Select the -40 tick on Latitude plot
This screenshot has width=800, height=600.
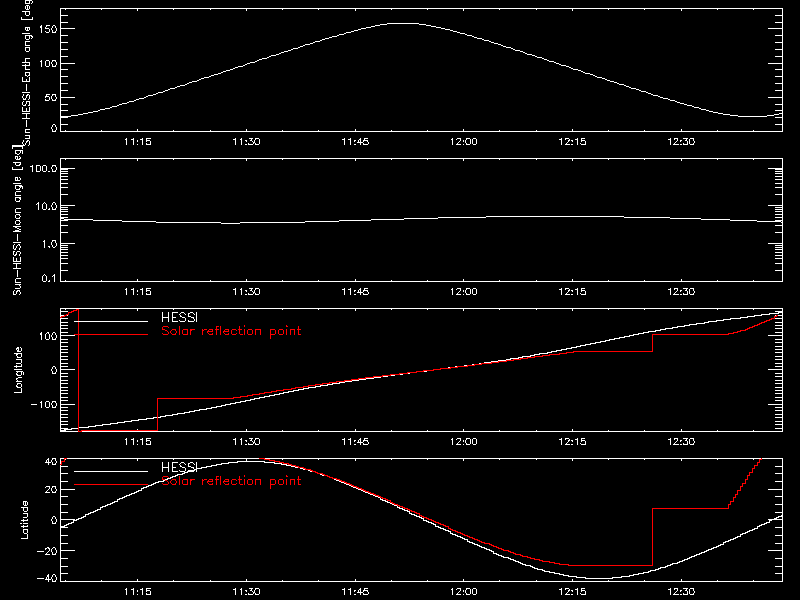pos(47,579)
